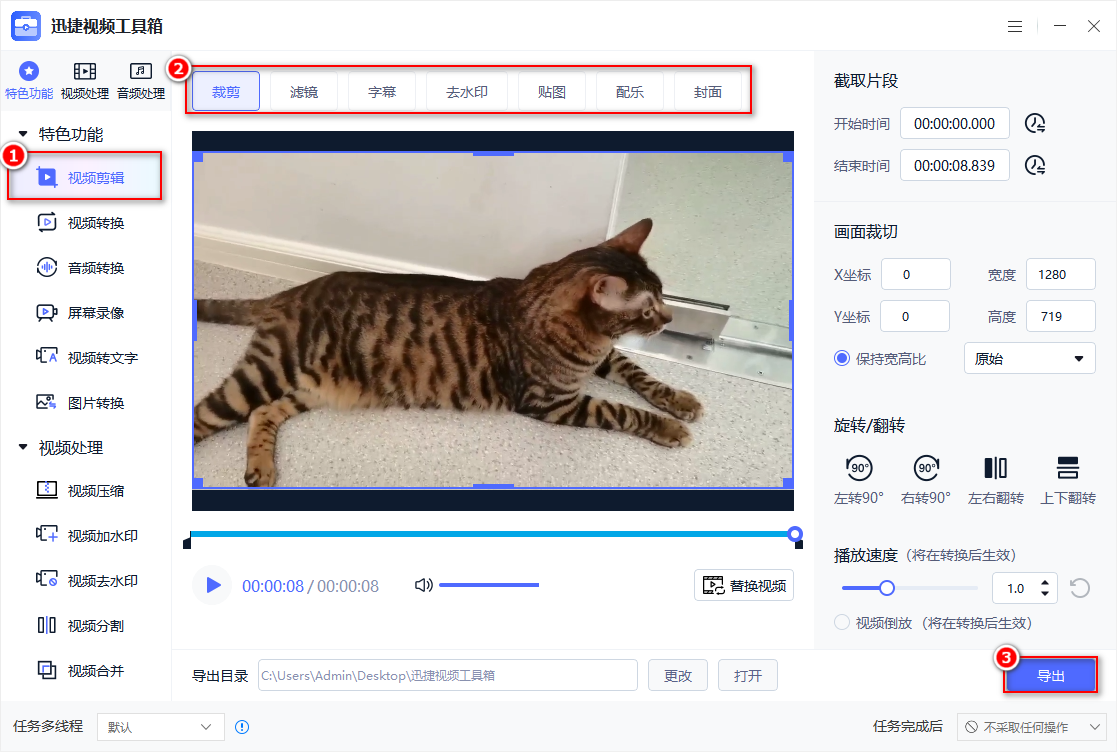This screenshot has width=1117, height=752.
Task: Open the 原始 aspect ratio dropdown
Action: point(1029,357)
